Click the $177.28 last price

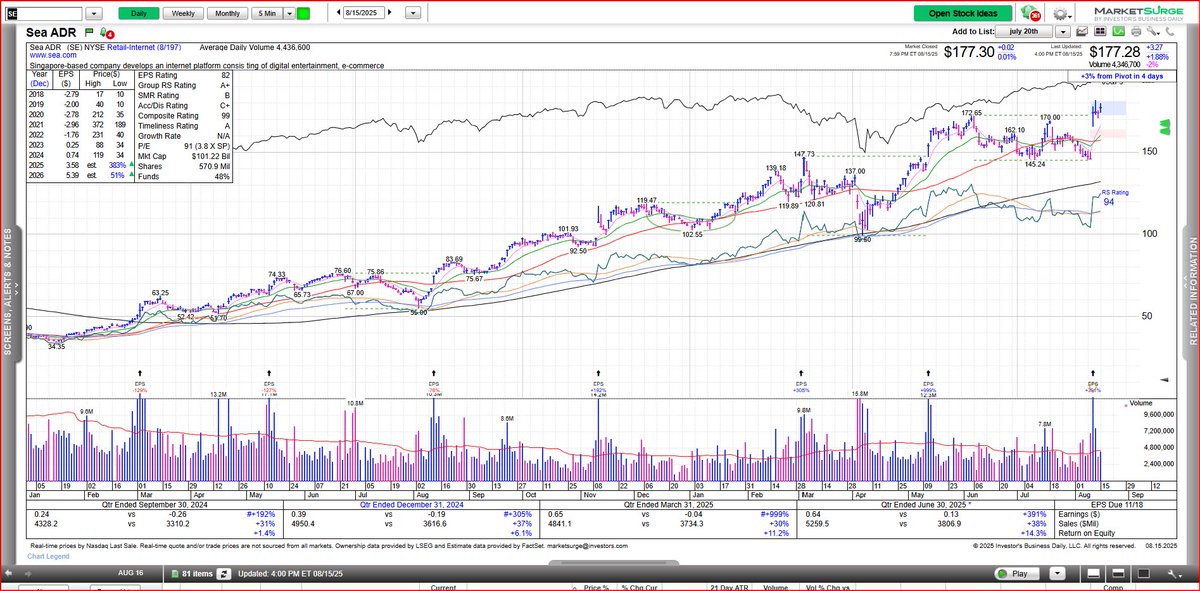click(1114, 52)
